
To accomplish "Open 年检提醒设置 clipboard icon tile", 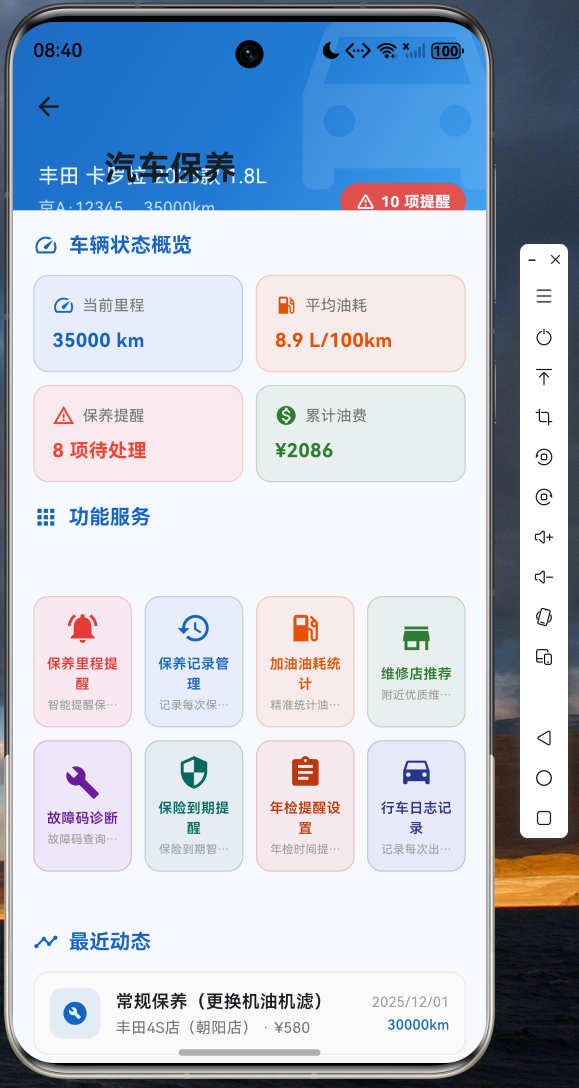I will (x=305, y=806).
